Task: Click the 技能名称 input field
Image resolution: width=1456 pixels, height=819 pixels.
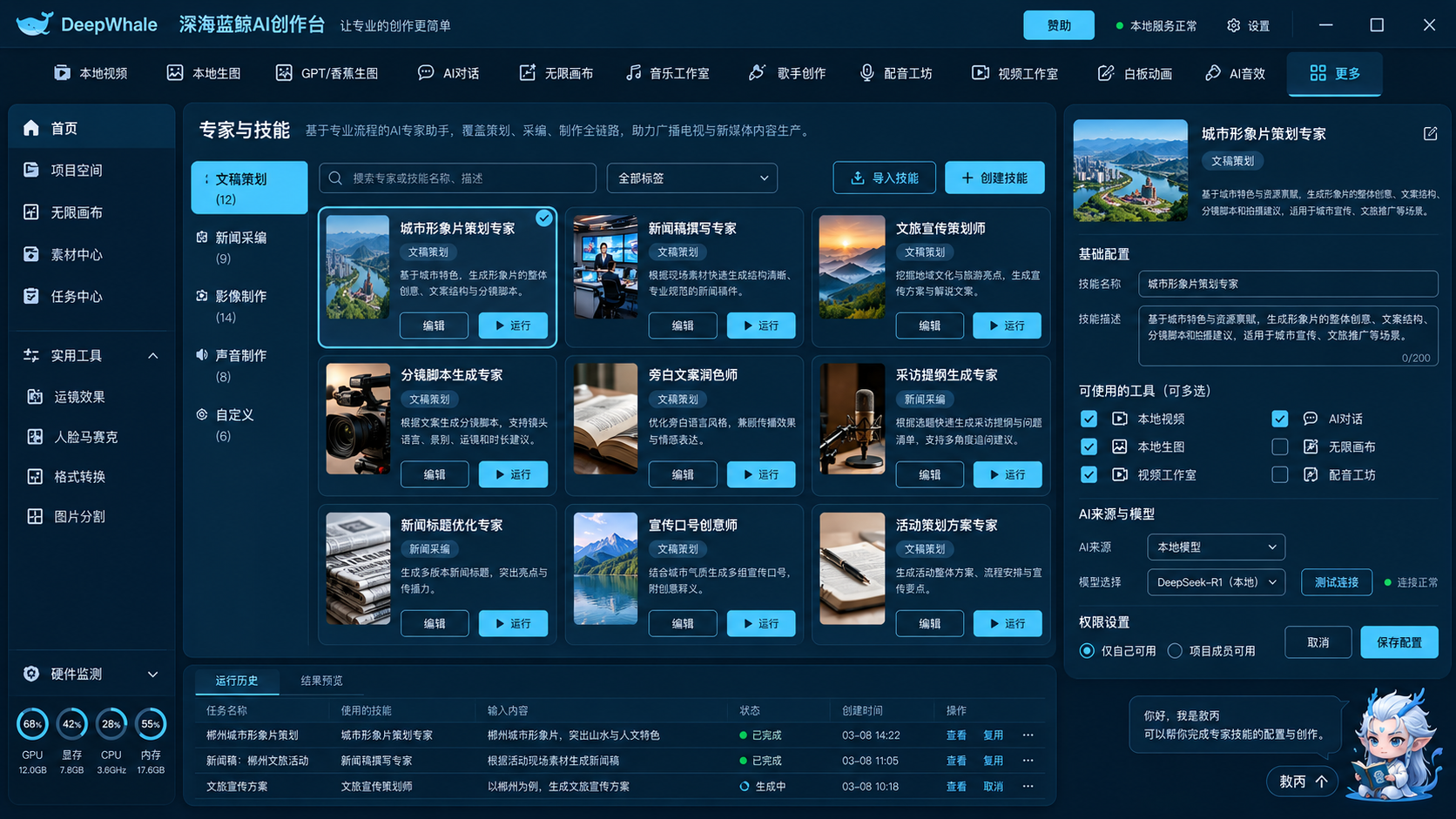Action: (x=1288, y=284)
